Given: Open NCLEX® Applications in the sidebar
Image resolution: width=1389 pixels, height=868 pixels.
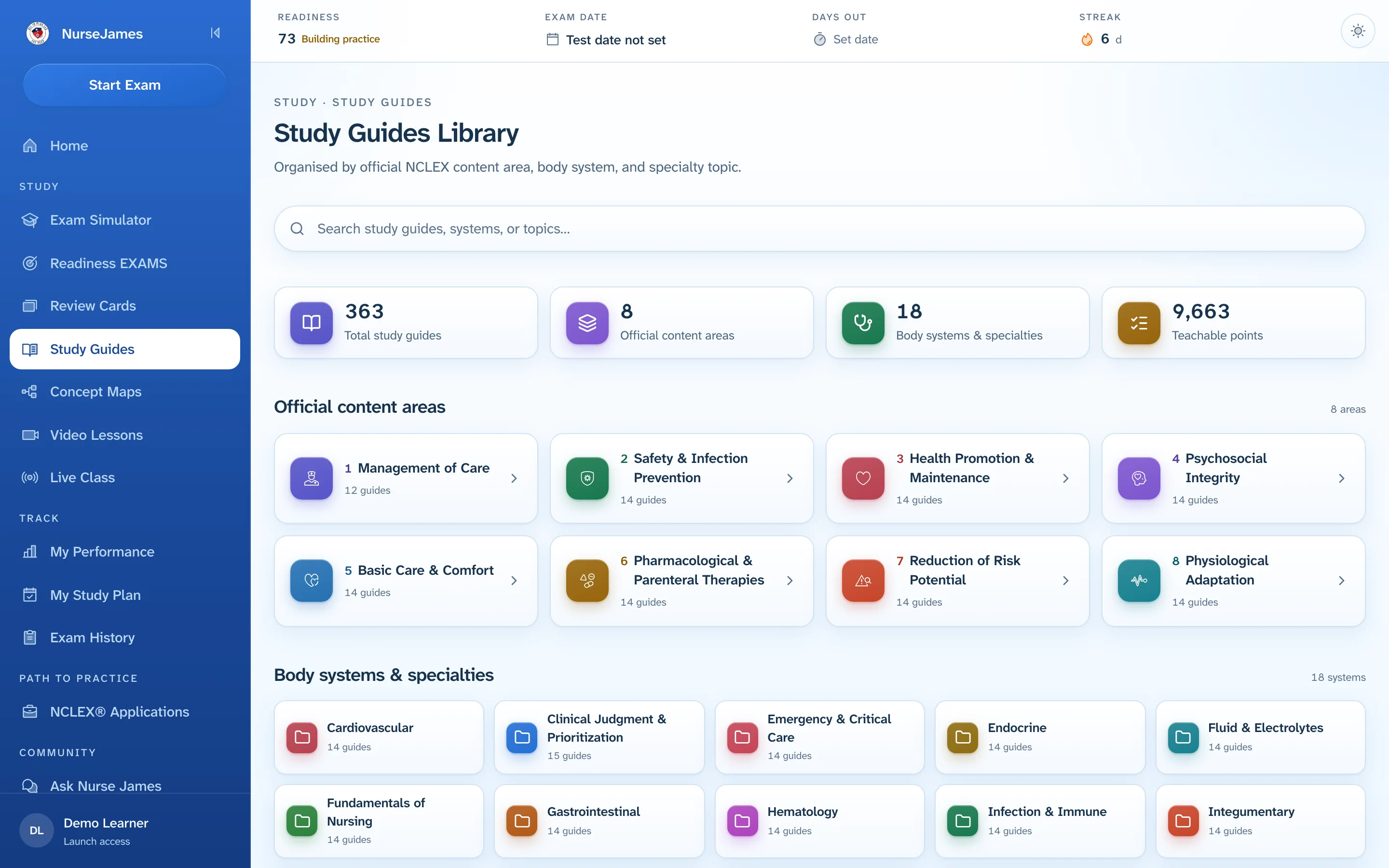Looking at the screenshot, I should pos(124,712).
